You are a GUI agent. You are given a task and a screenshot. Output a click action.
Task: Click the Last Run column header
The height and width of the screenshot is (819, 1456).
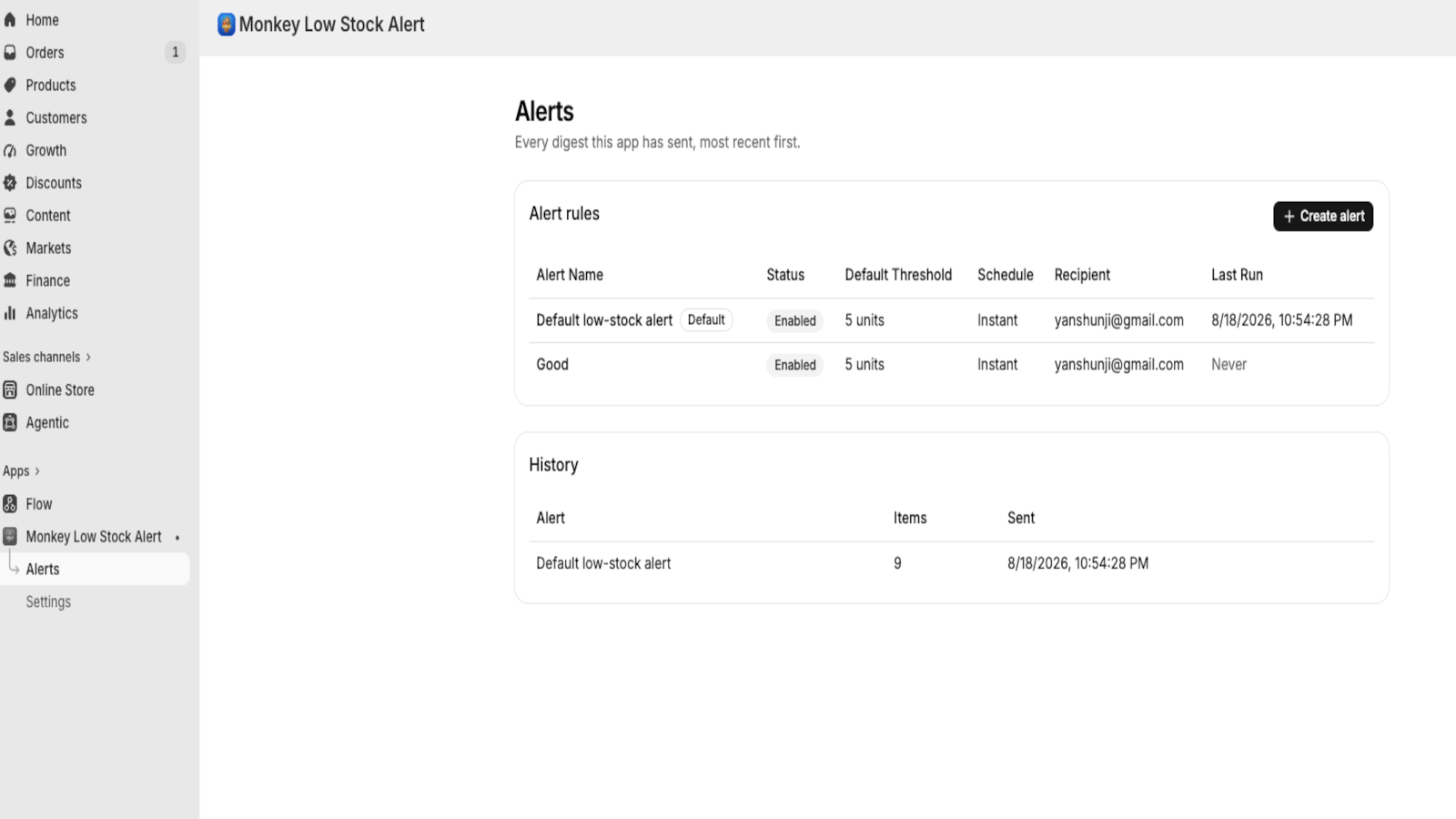coord(1237,275)
